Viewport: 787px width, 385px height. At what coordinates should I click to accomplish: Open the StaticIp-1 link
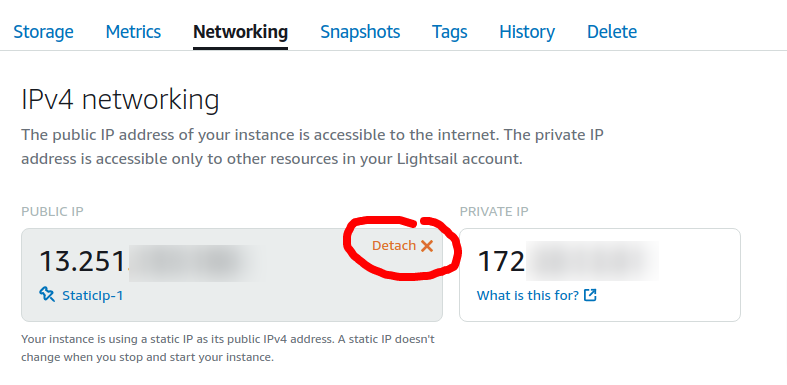pyautogui.click(x=92, y=296)
